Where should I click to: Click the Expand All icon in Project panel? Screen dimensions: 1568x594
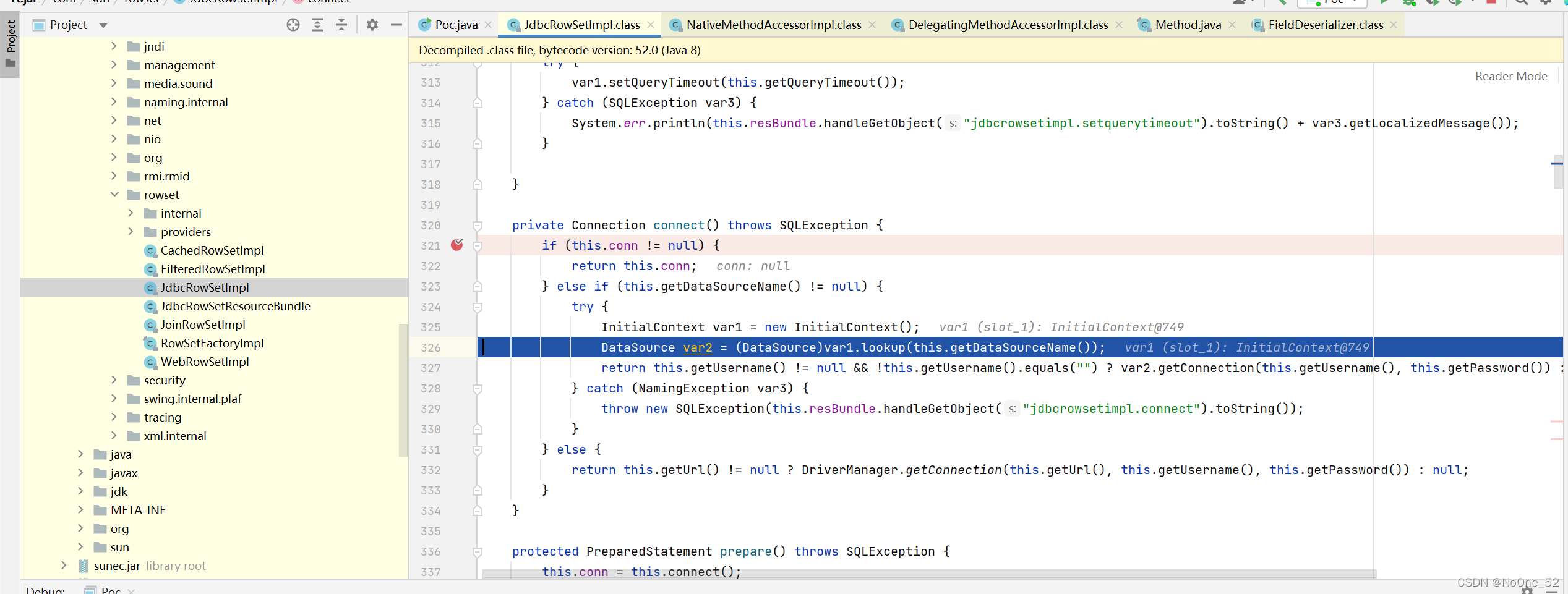[x=317, y=25]
